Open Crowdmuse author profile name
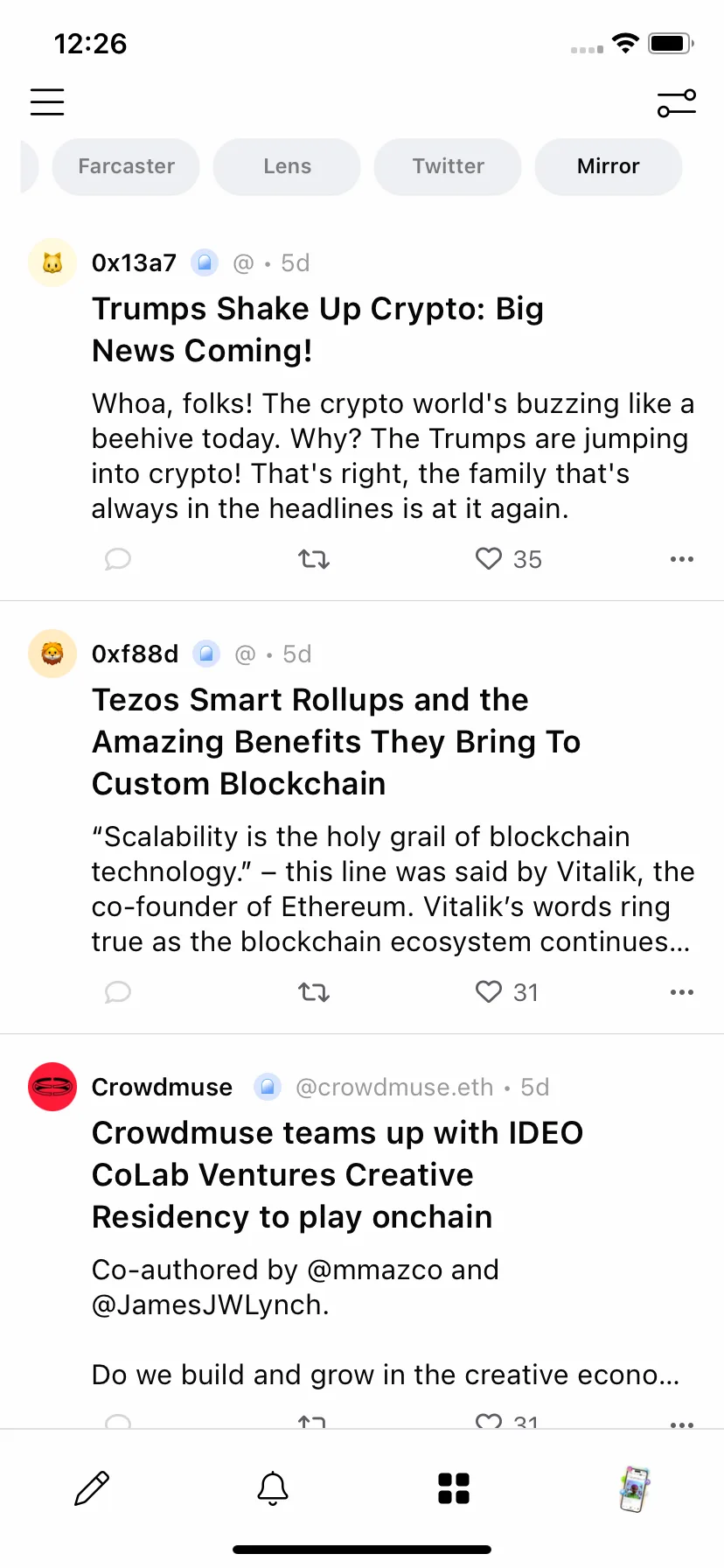 tap(163, 1087)
